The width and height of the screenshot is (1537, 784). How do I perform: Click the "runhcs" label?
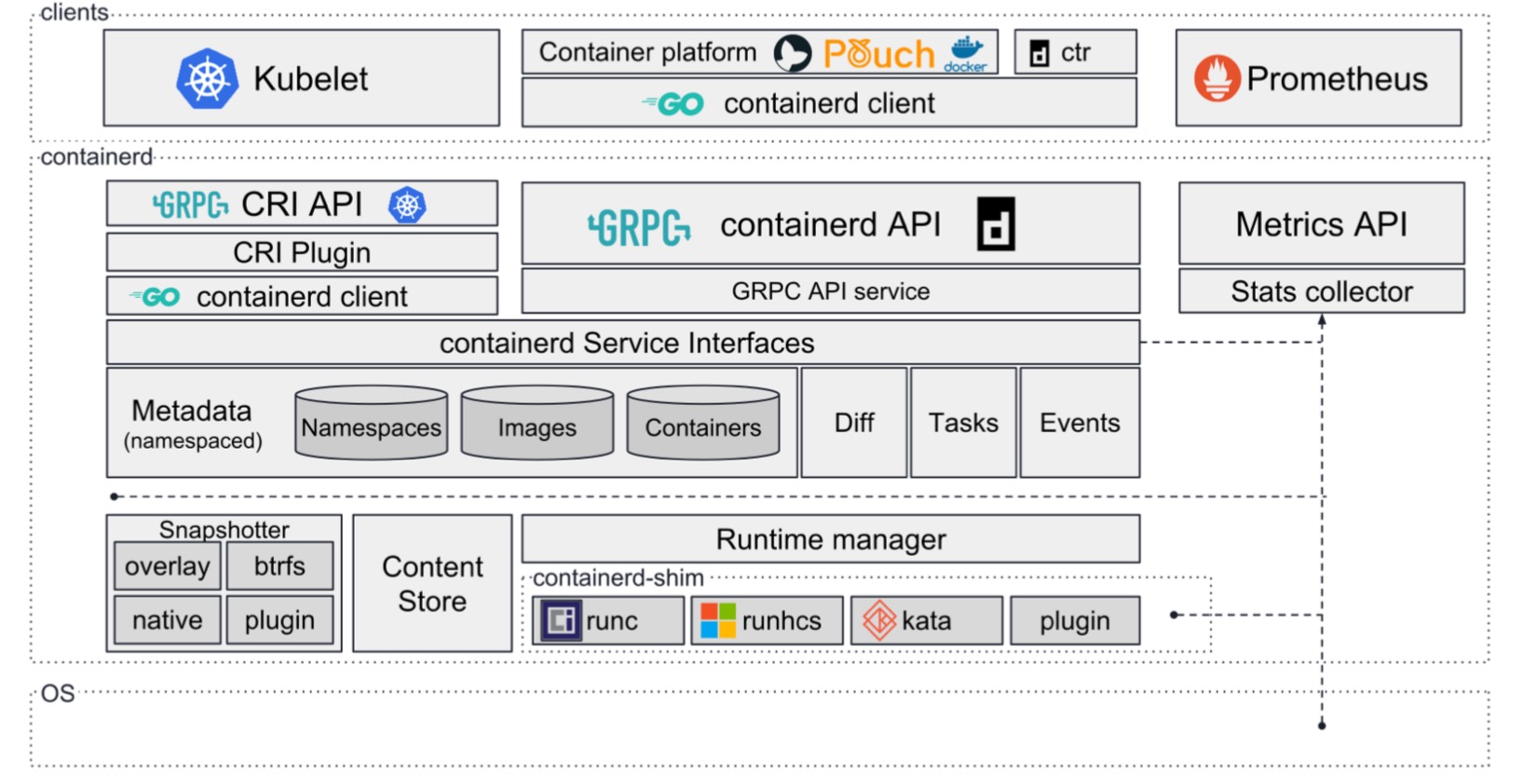[x=782, y=621]
